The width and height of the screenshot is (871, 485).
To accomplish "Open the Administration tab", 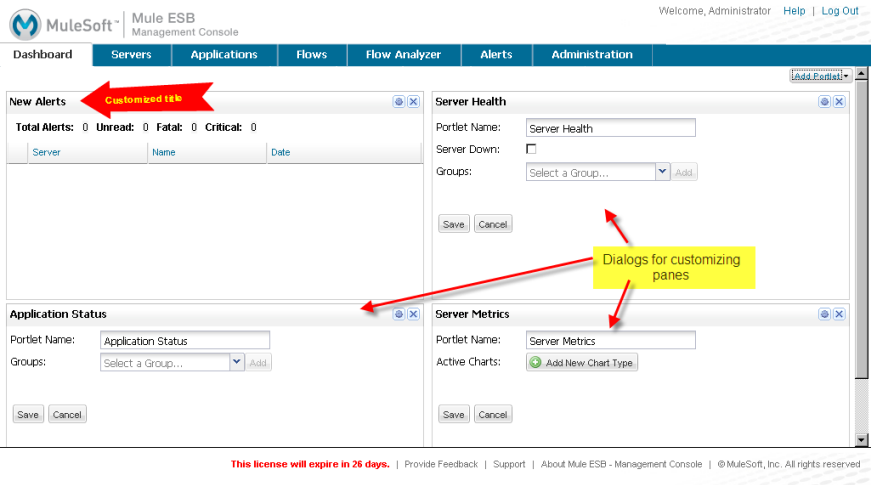I will tap(592, 55).
